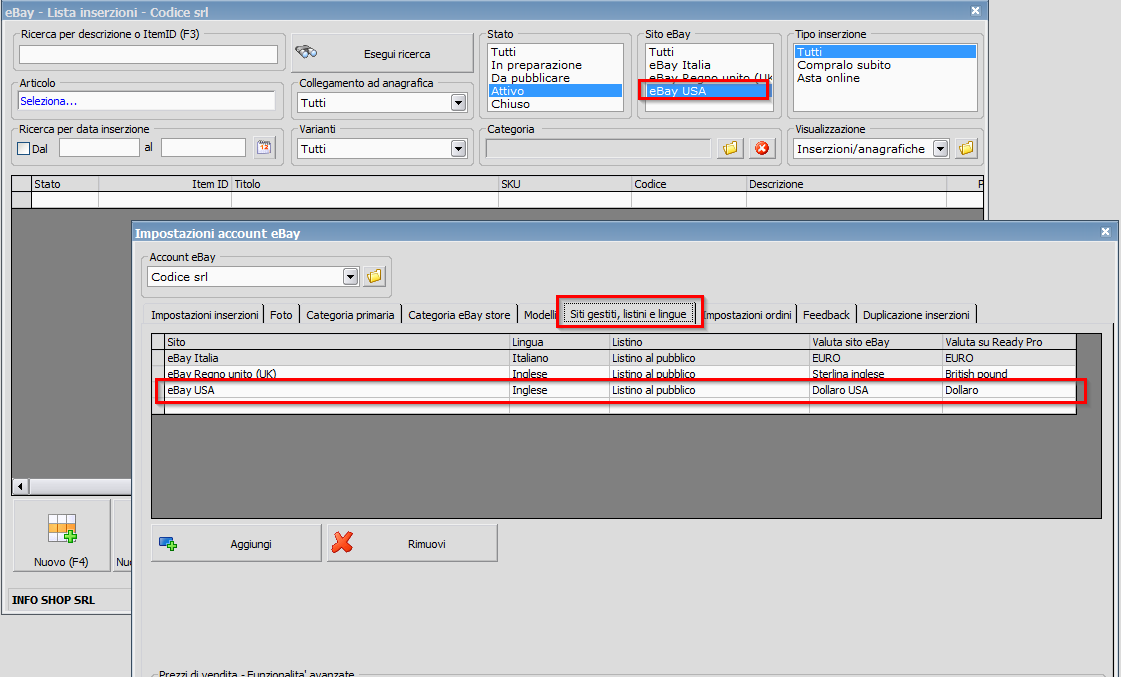Click the Valuta su Ready Pro header

pos(1009,342)
